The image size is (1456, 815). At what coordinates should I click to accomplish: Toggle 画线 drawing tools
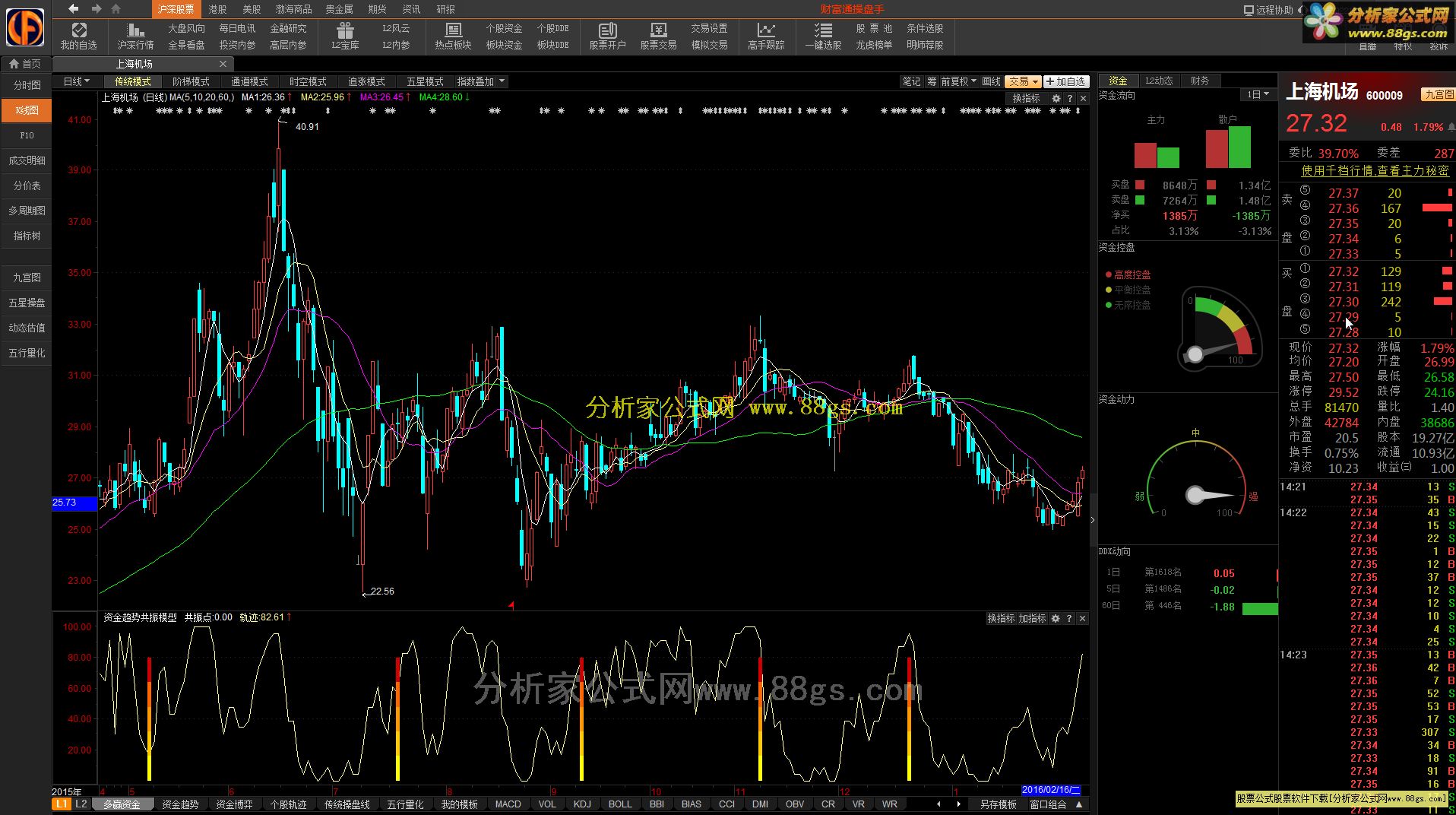(x=991, y=81)
